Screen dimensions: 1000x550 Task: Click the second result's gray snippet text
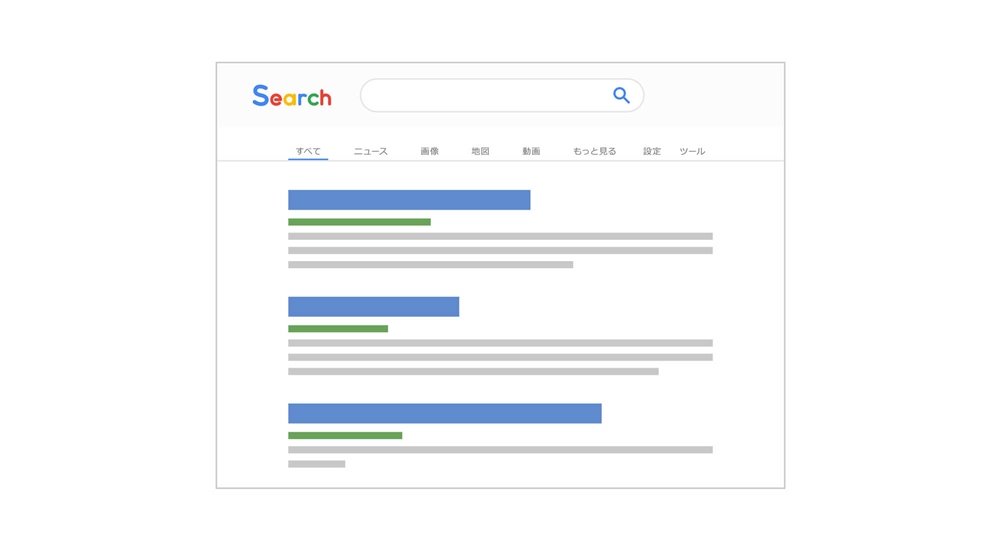pyautogui.click(x=500, y=357)
